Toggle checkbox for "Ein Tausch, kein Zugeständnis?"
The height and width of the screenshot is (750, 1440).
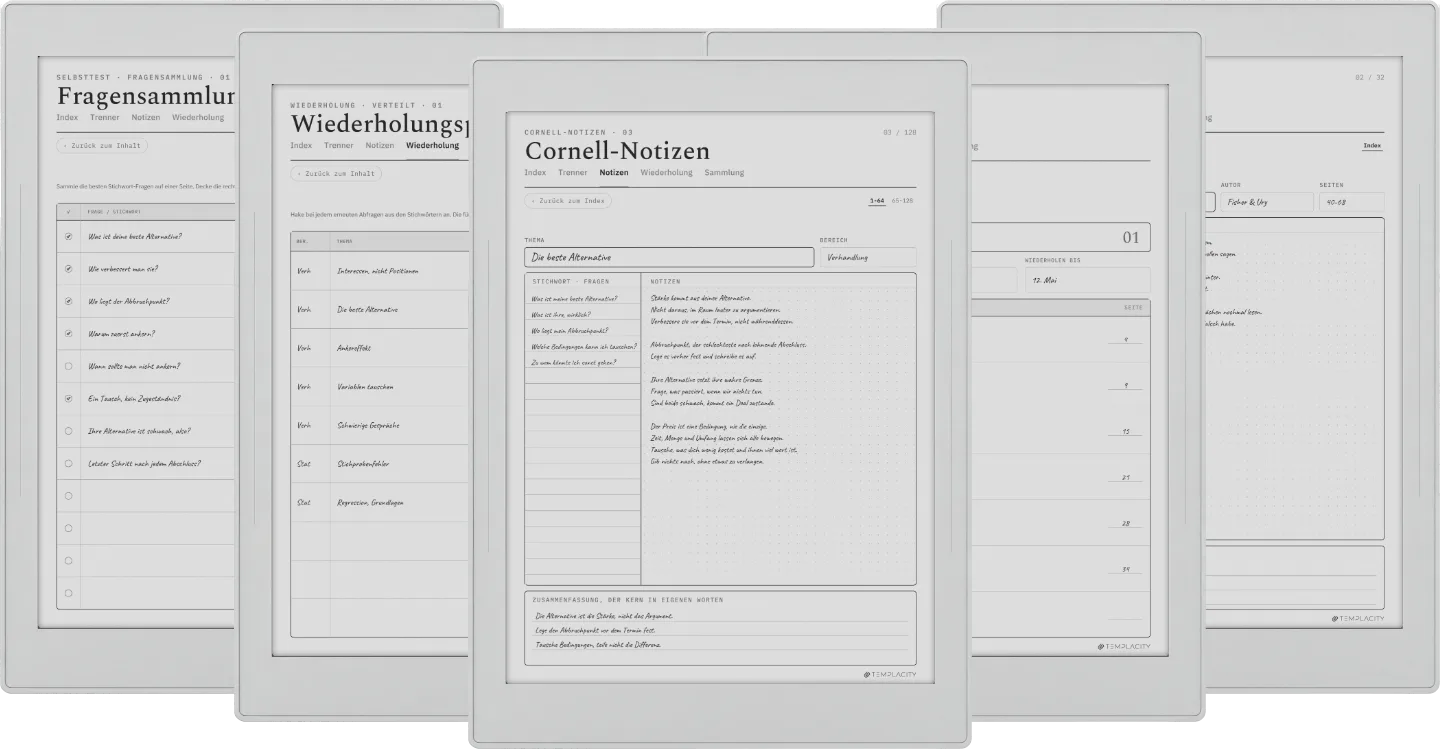tap(68, 398)
